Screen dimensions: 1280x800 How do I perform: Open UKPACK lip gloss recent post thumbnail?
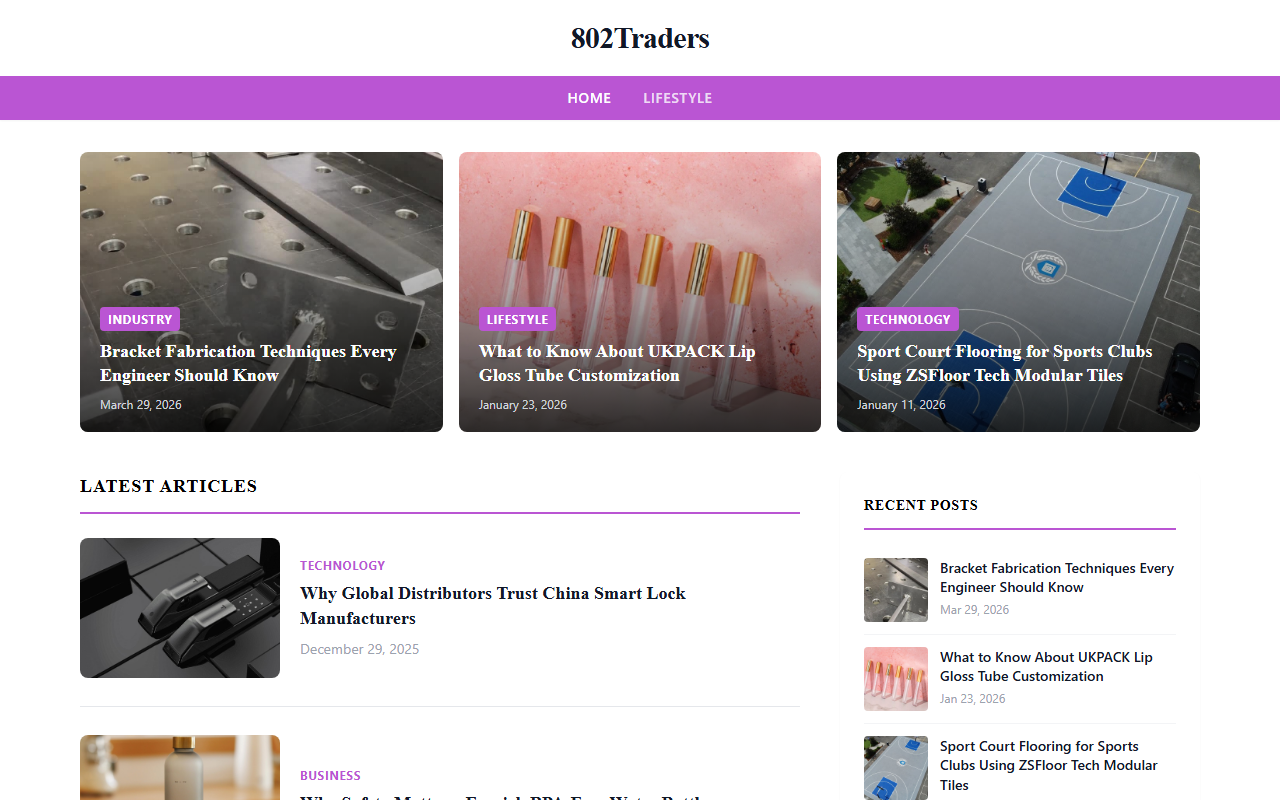click(896, 679)
